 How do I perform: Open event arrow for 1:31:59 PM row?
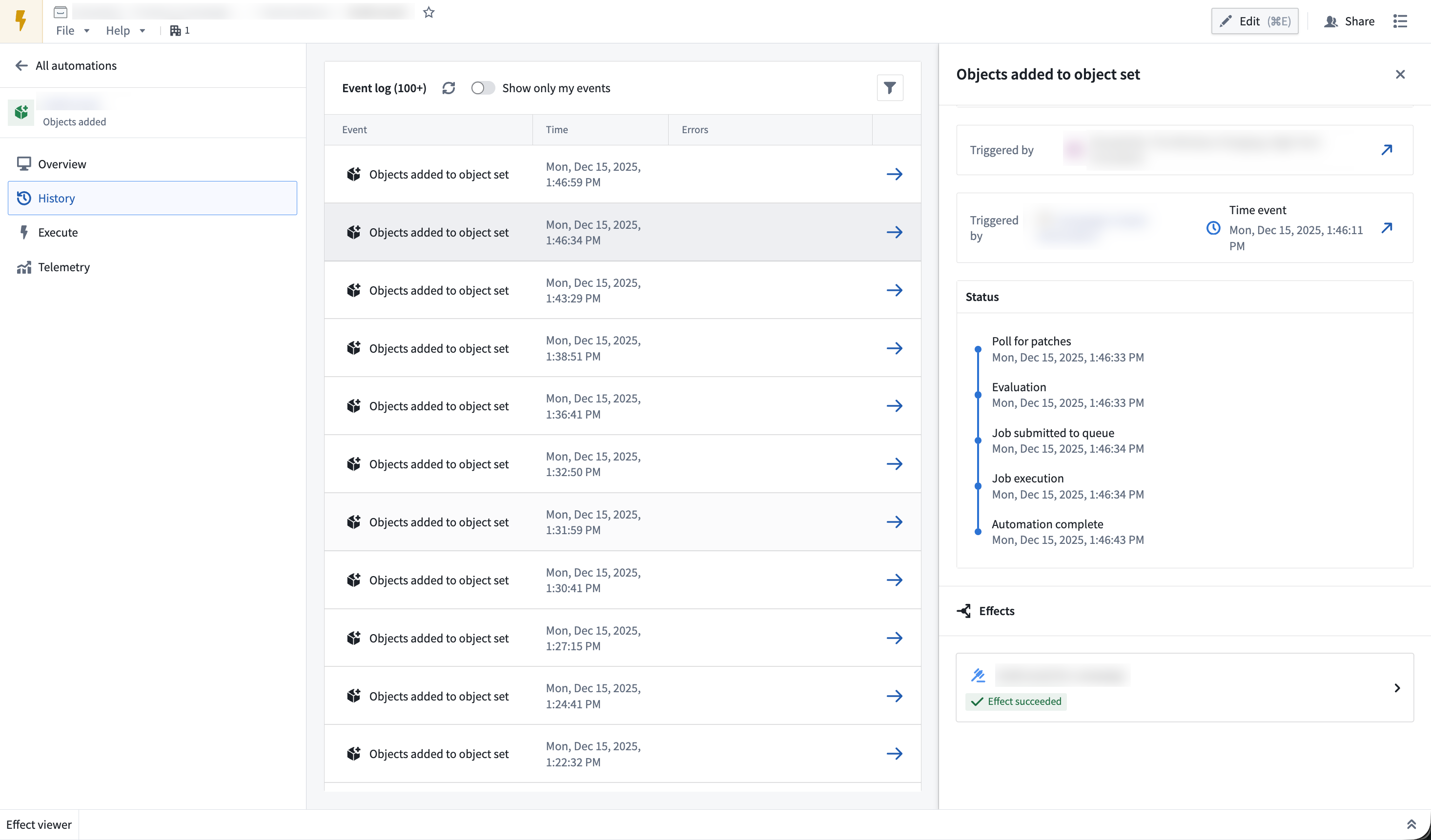pos(894,522)
